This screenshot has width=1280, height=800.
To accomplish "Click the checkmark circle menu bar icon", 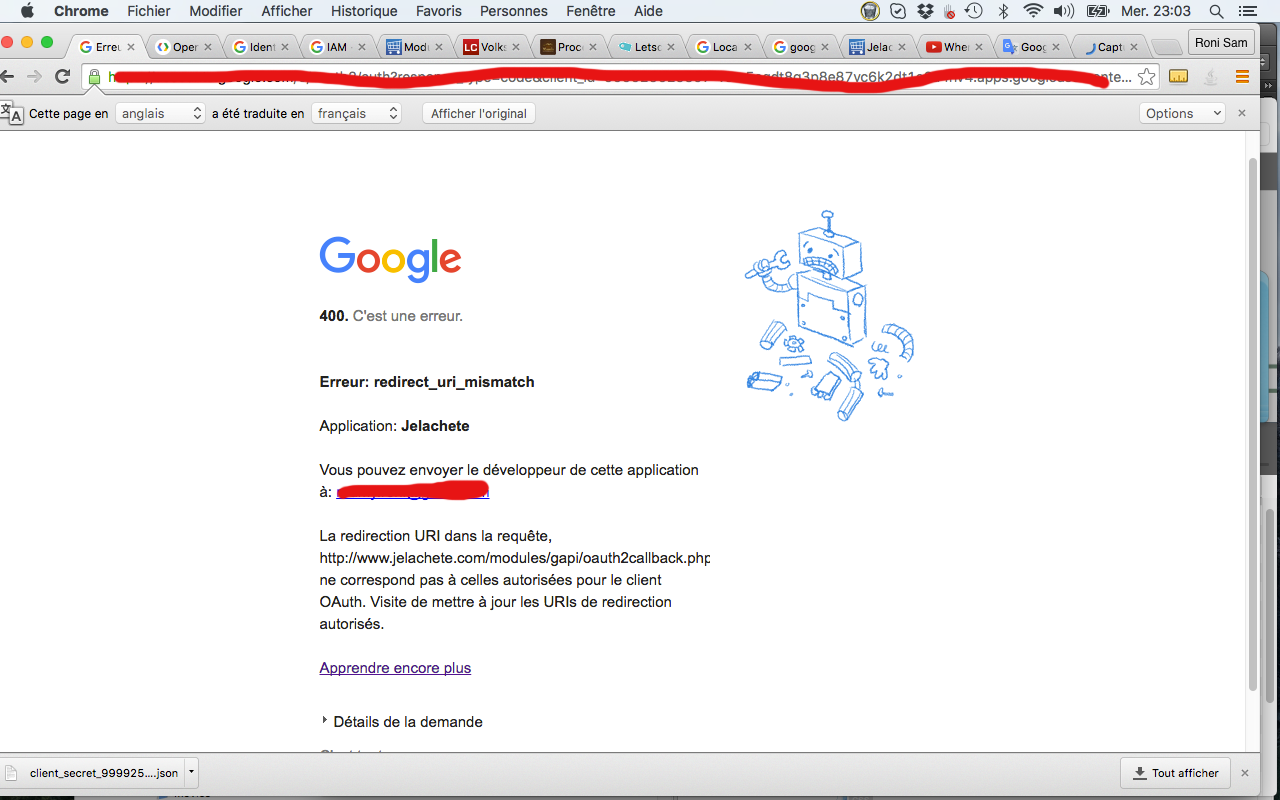I will click(898, 11).
